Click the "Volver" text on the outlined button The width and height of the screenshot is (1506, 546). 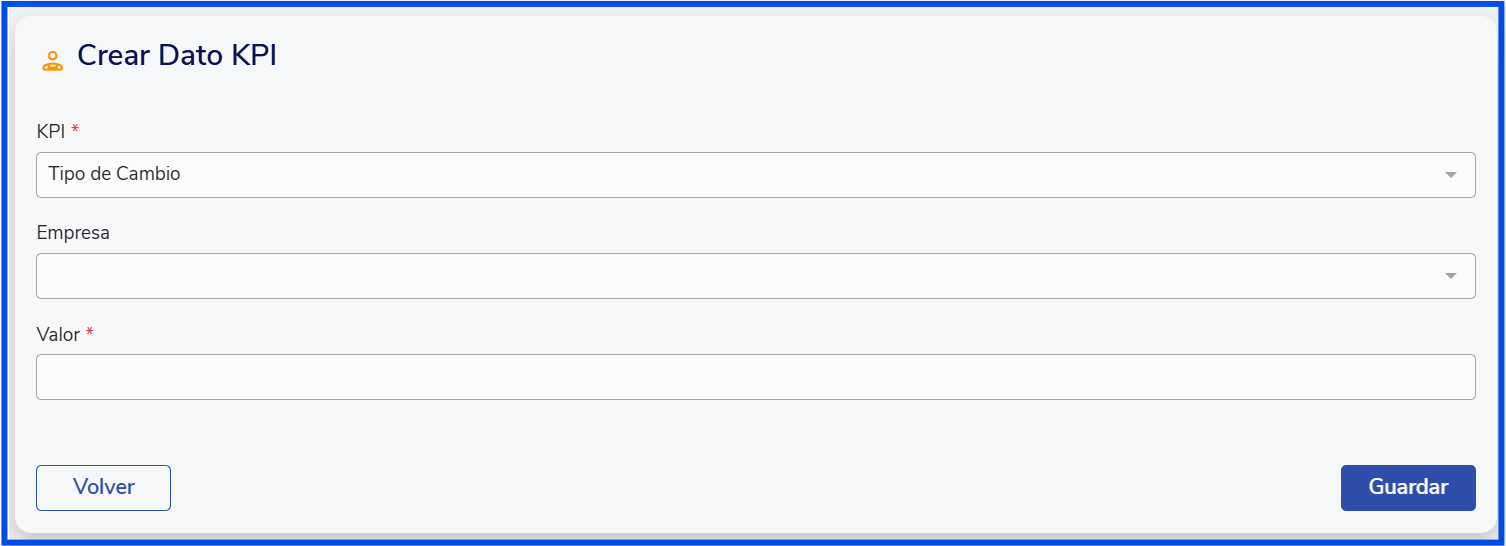click(104, 487)
